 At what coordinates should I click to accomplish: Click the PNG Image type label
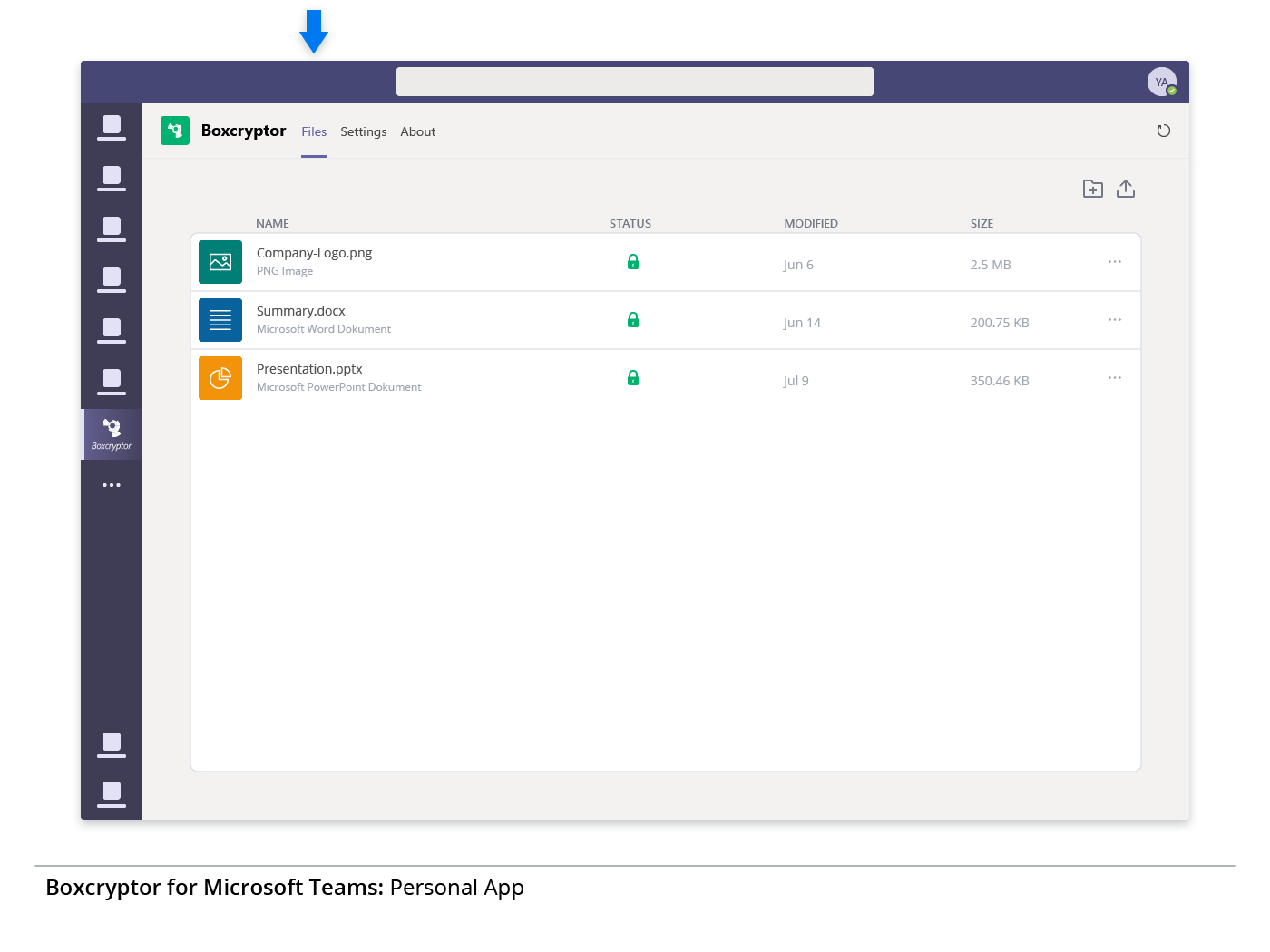pyautogui.click(x=285, y=271)
